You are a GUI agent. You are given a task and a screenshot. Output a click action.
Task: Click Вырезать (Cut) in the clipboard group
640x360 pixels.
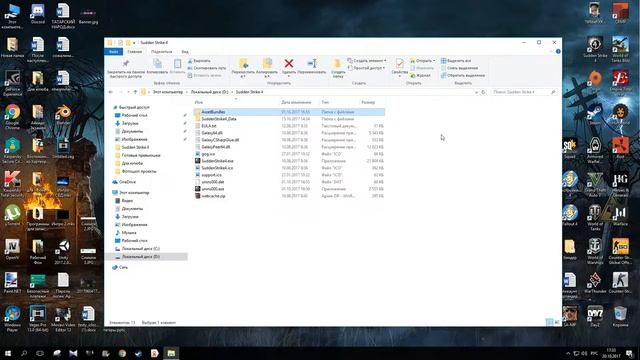click(x=199, y=61)
